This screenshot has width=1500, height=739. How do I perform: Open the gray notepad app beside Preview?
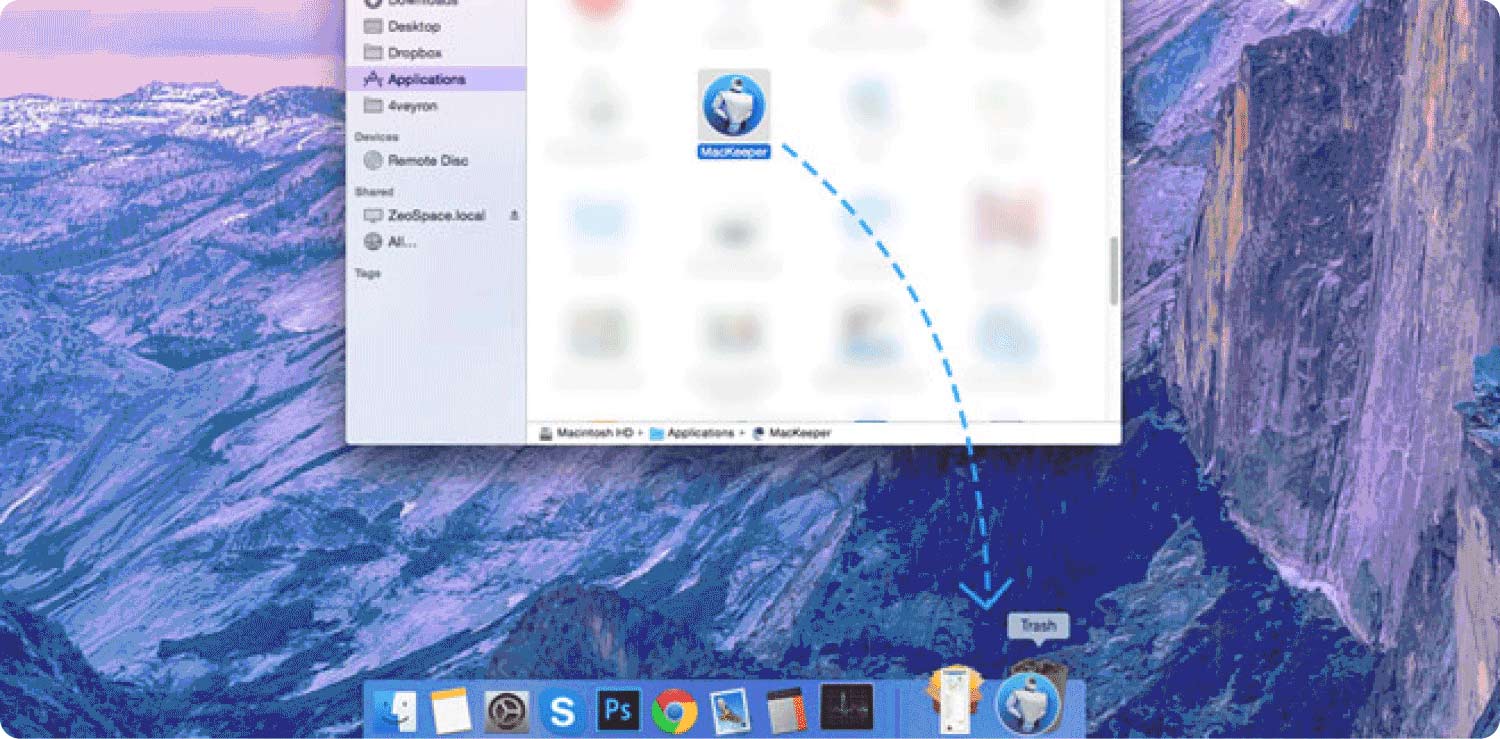(x=786, y=710)
